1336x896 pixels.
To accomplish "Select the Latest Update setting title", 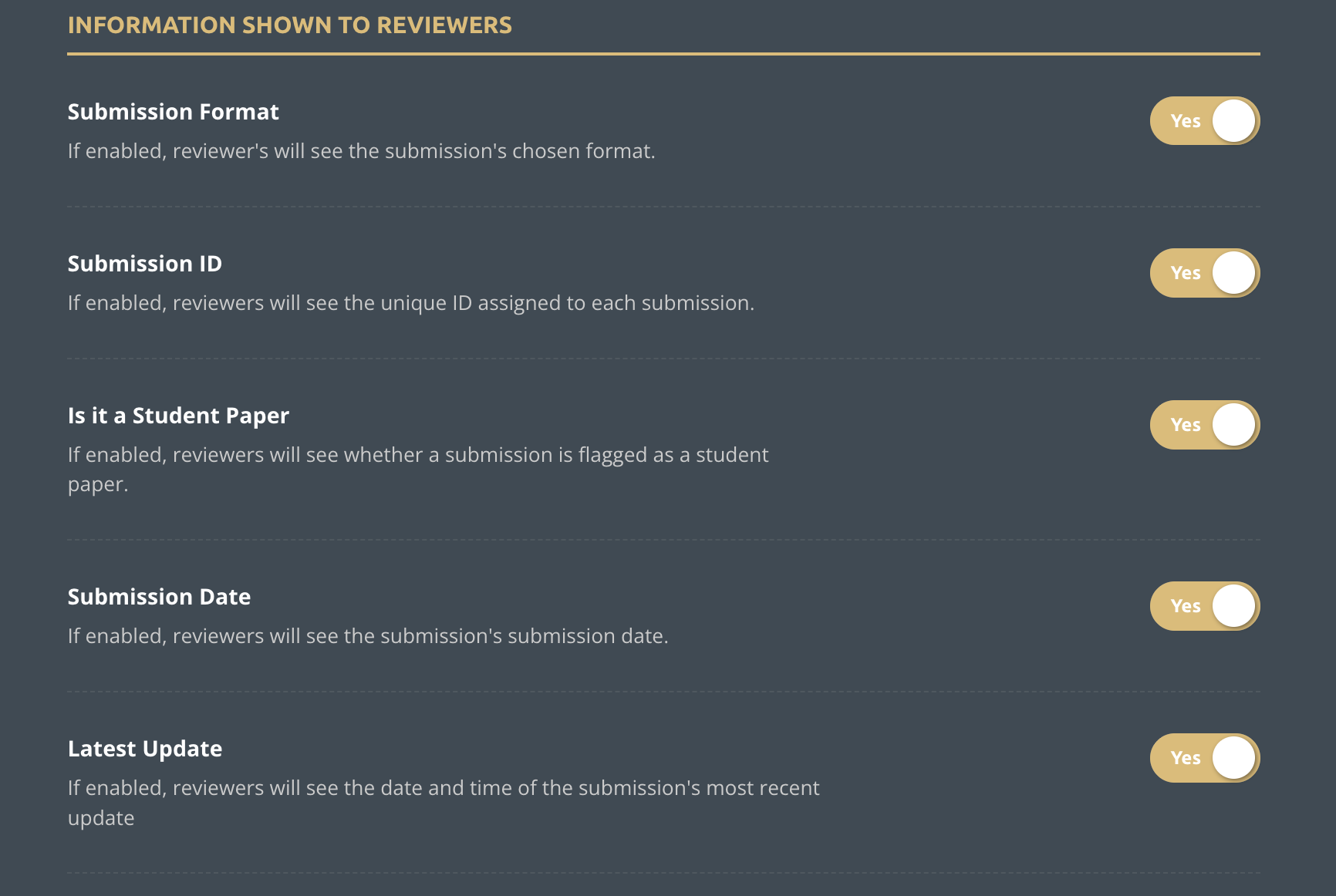I will point(144,749).
